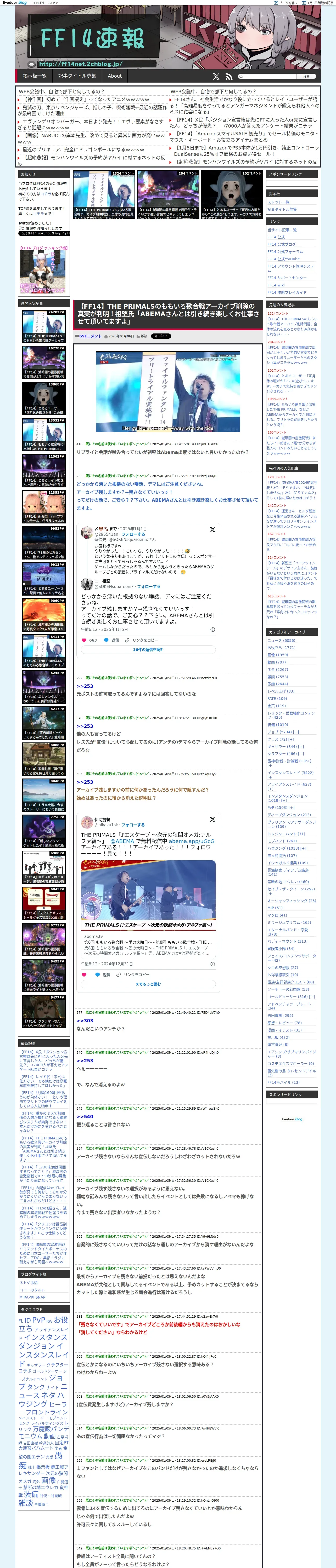Like the 伊地愛 ABEMA tweet heart icon
336x1568 pixels.
(x=84, y=975)
